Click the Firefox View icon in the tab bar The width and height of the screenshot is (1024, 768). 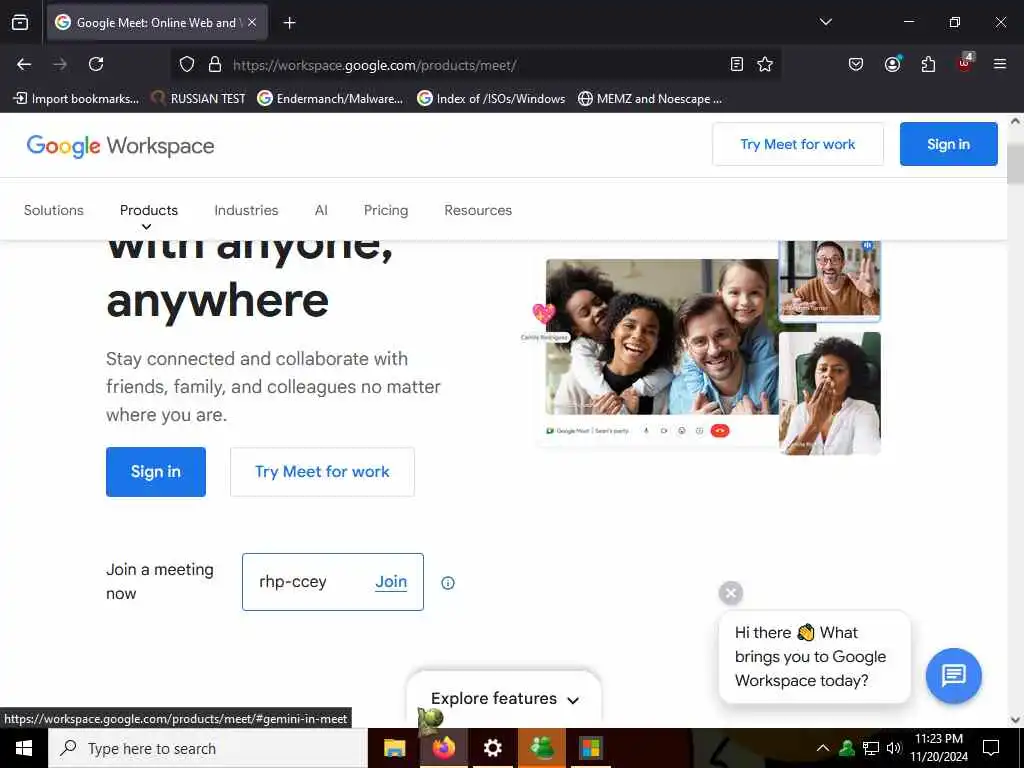point(20,22)
